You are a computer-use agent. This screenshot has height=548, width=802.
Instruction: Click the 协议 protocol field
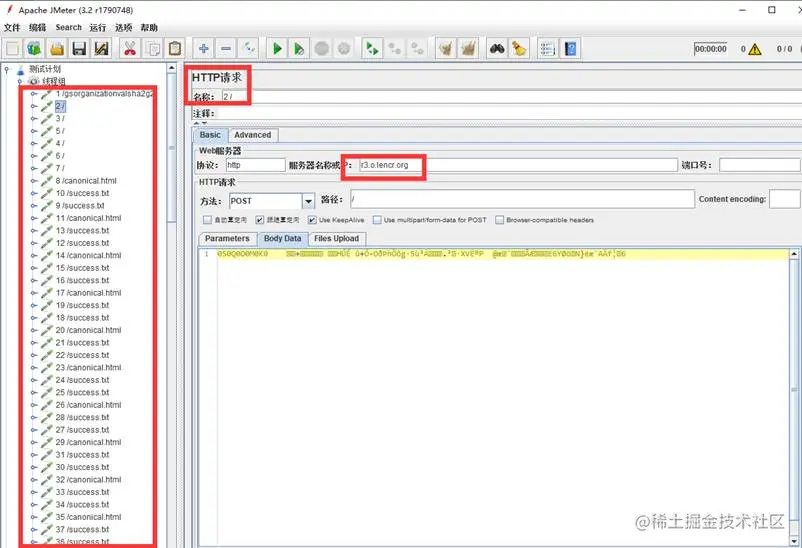tap(256, 165)
